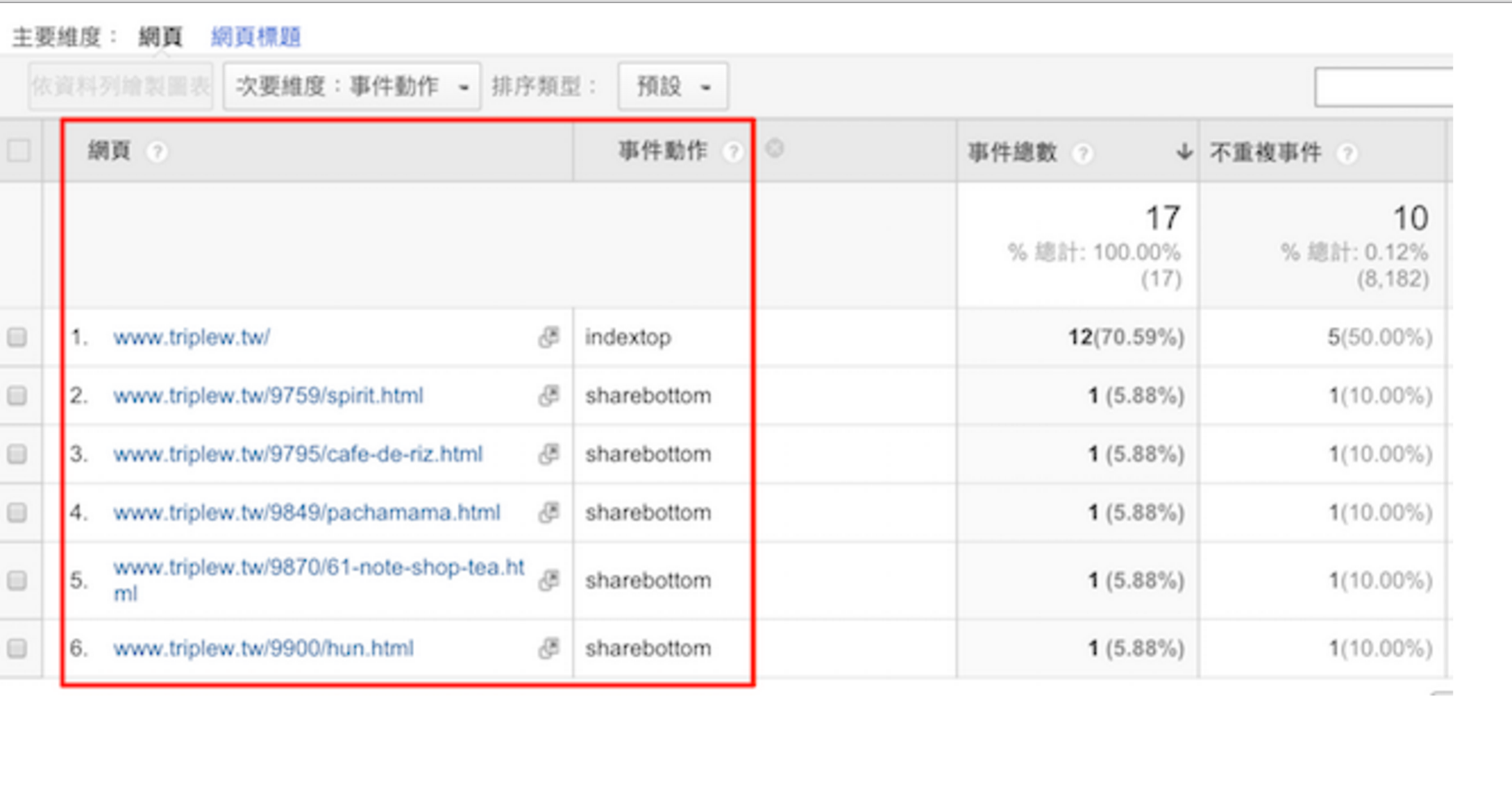Expand the 次要維度：事件動作 dropdown
Viewport: 1512px width, 792px height.
coord(351,86)
